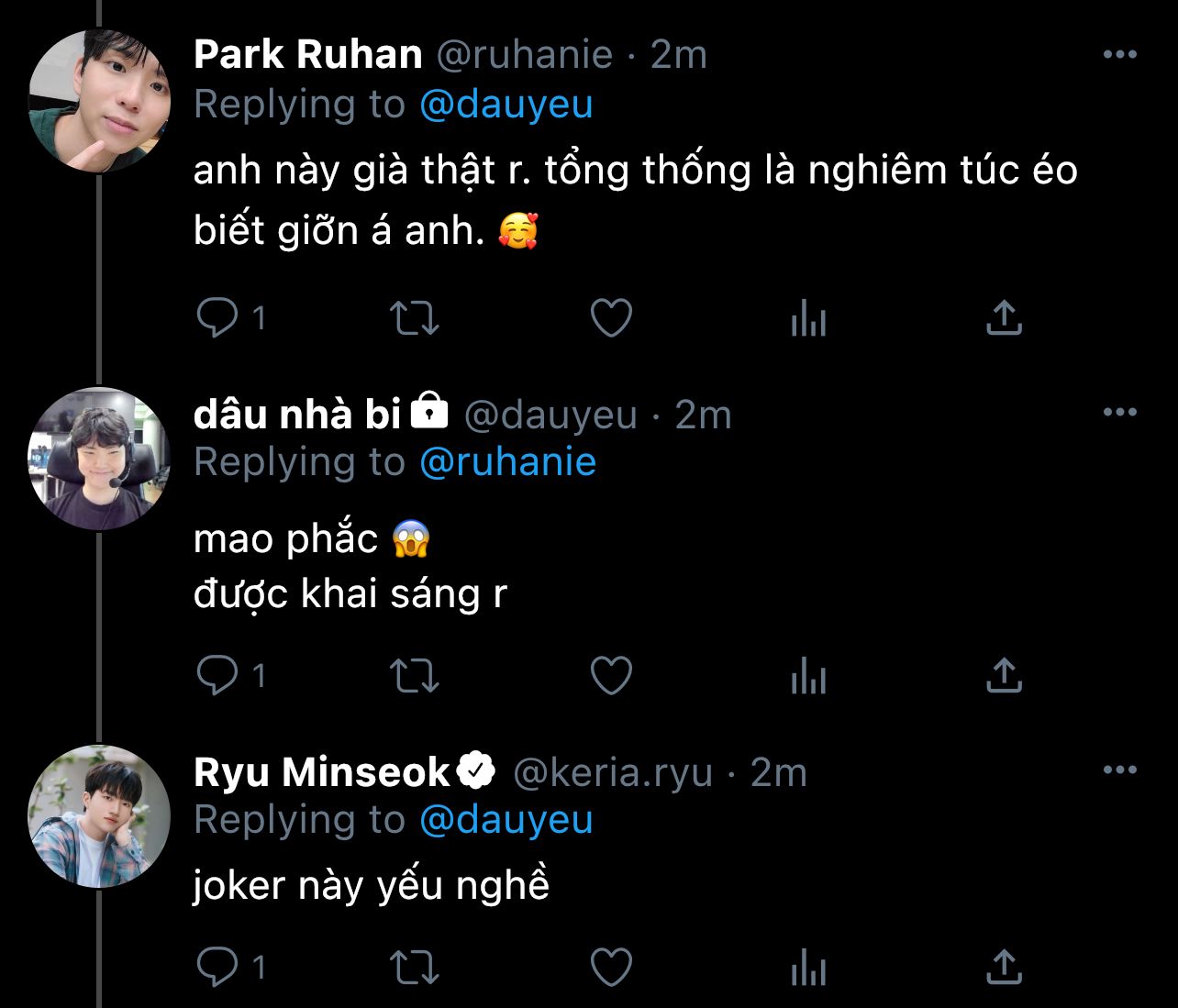Image resolution: width=1178 pixels, height=1008 pixels.
Task: Open the Ryu Minseok display name
Action: (321, 772)
